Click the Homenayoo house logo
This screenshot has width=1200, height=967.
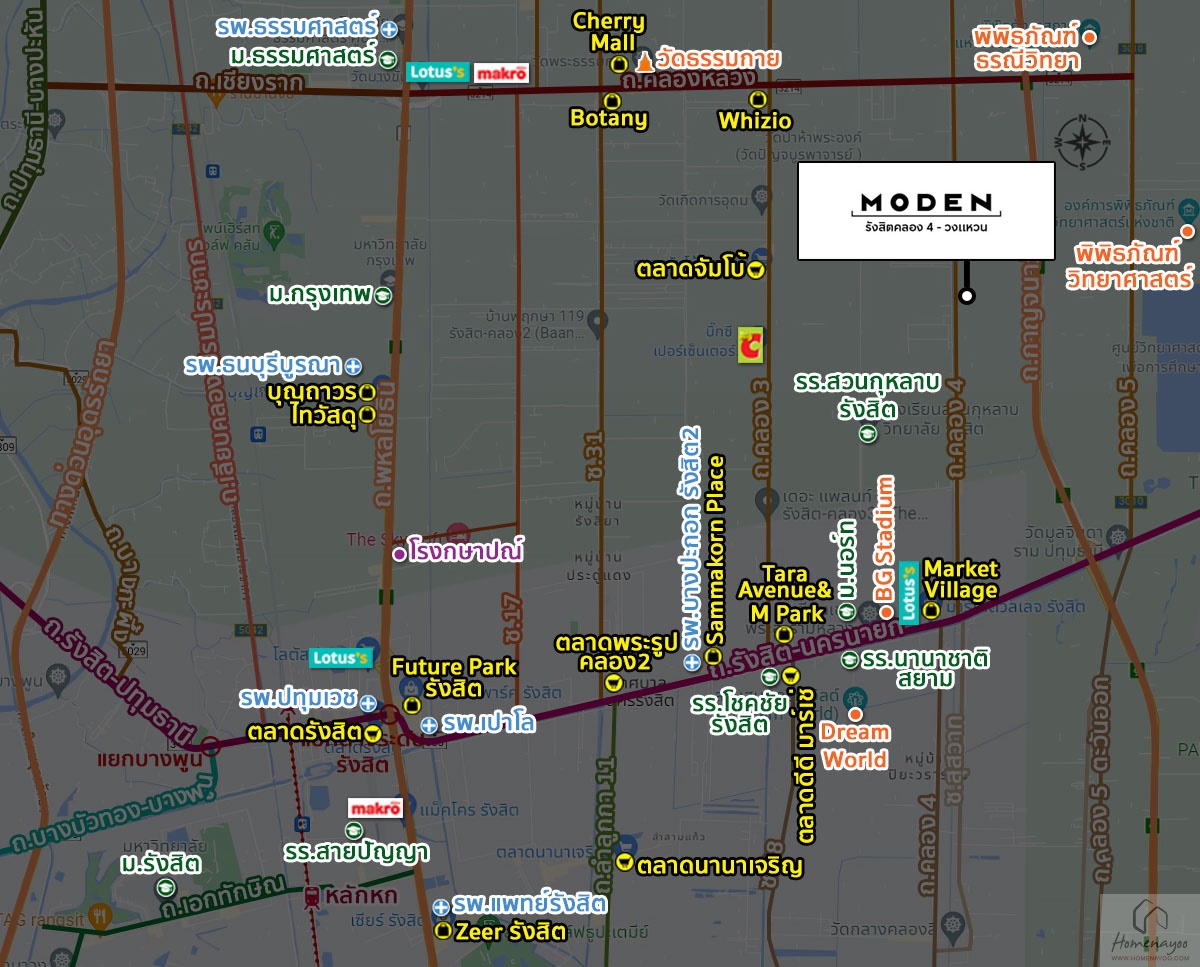pyautogui.click(x=1150, y=931)
